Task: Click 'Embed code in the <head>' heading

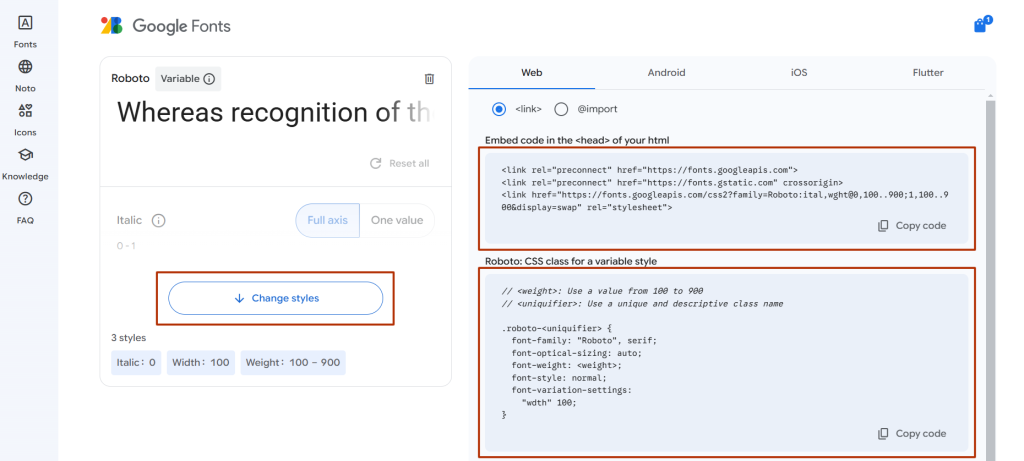Action: point(577,140)
